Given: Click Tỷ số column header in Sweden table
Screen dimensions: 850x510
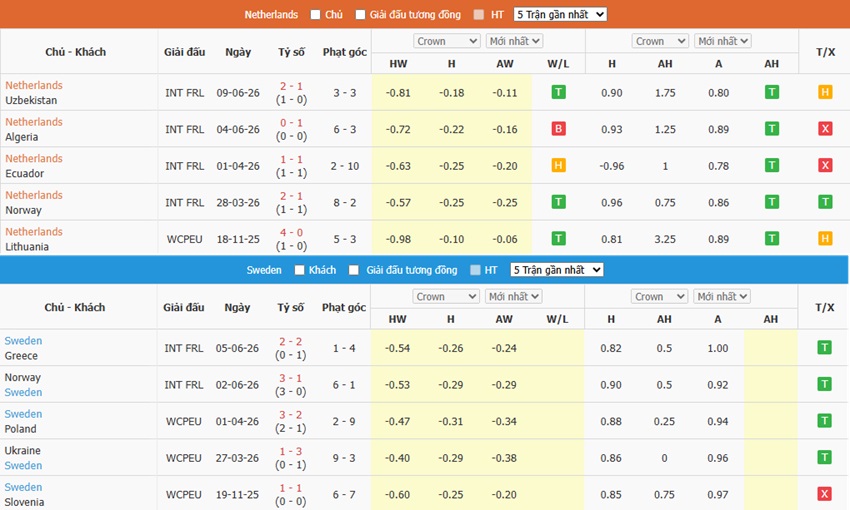Looking at the screenshot, I should (x=291, y=307).
